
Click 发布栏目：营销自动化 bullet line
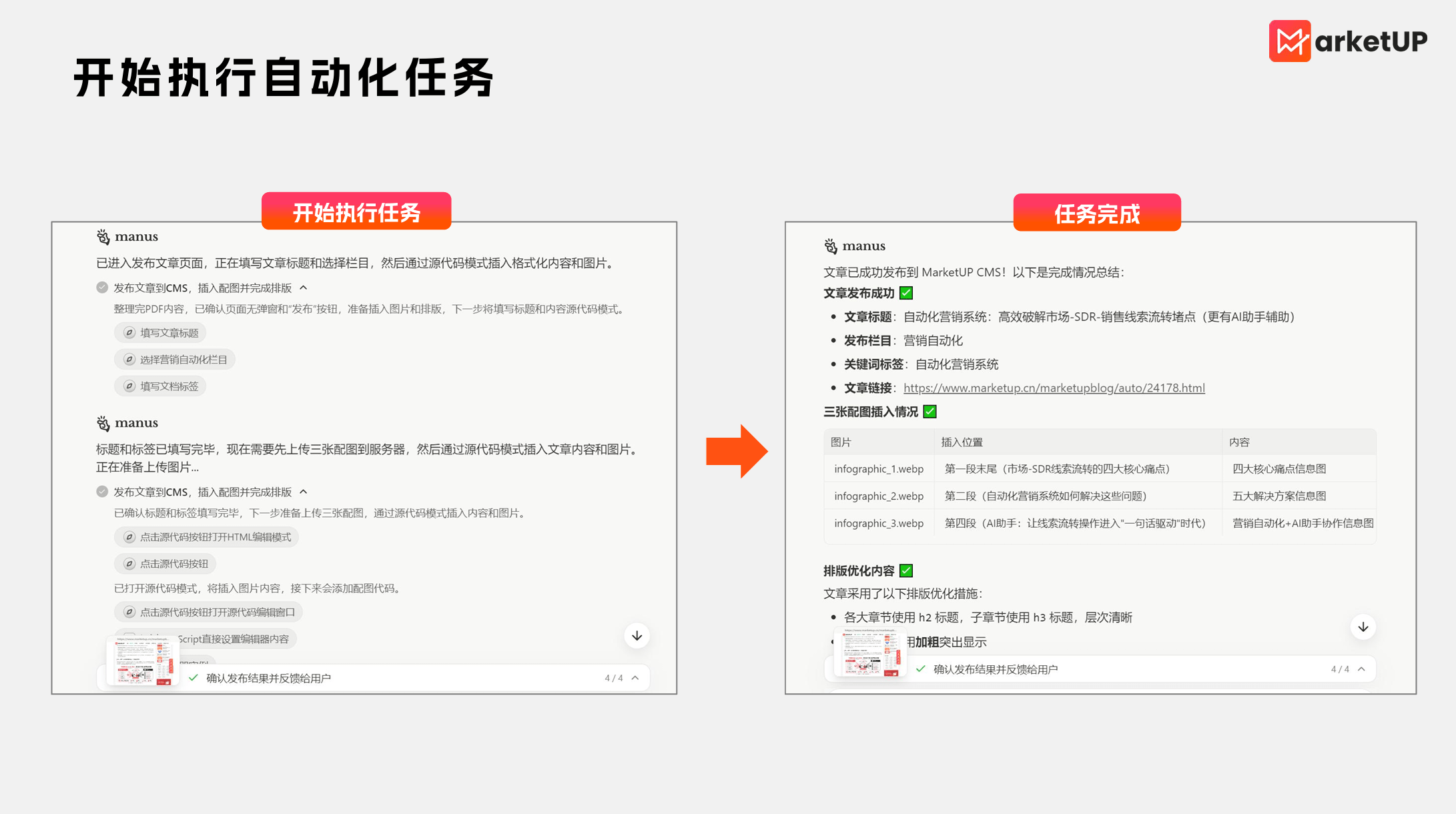click(x=903, y=341)
